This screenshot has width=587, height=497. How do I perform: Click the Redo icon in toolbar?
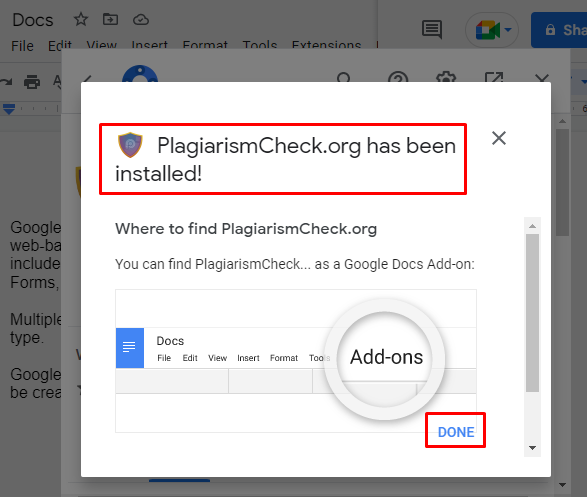pos(6,82)
